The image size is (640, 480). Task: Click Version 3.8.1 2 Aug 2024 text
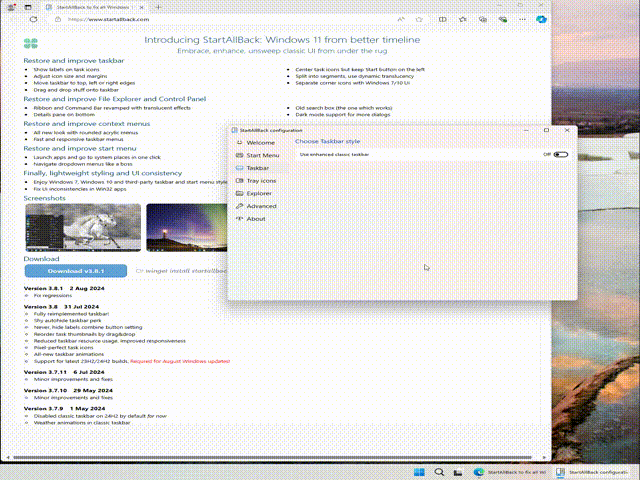click(x=64, y=288)
